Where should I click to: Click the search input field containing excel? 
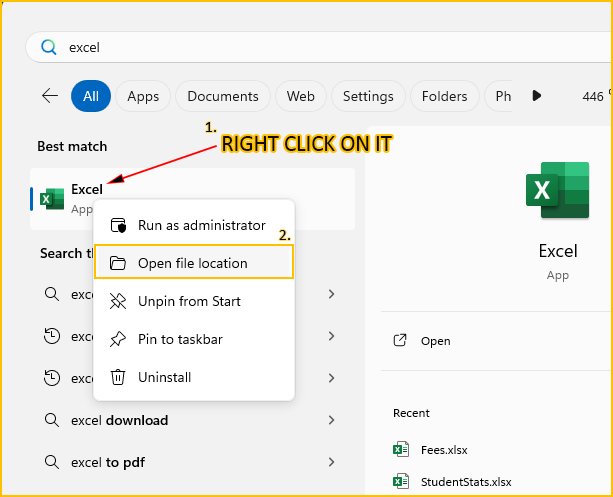[300, 47]
